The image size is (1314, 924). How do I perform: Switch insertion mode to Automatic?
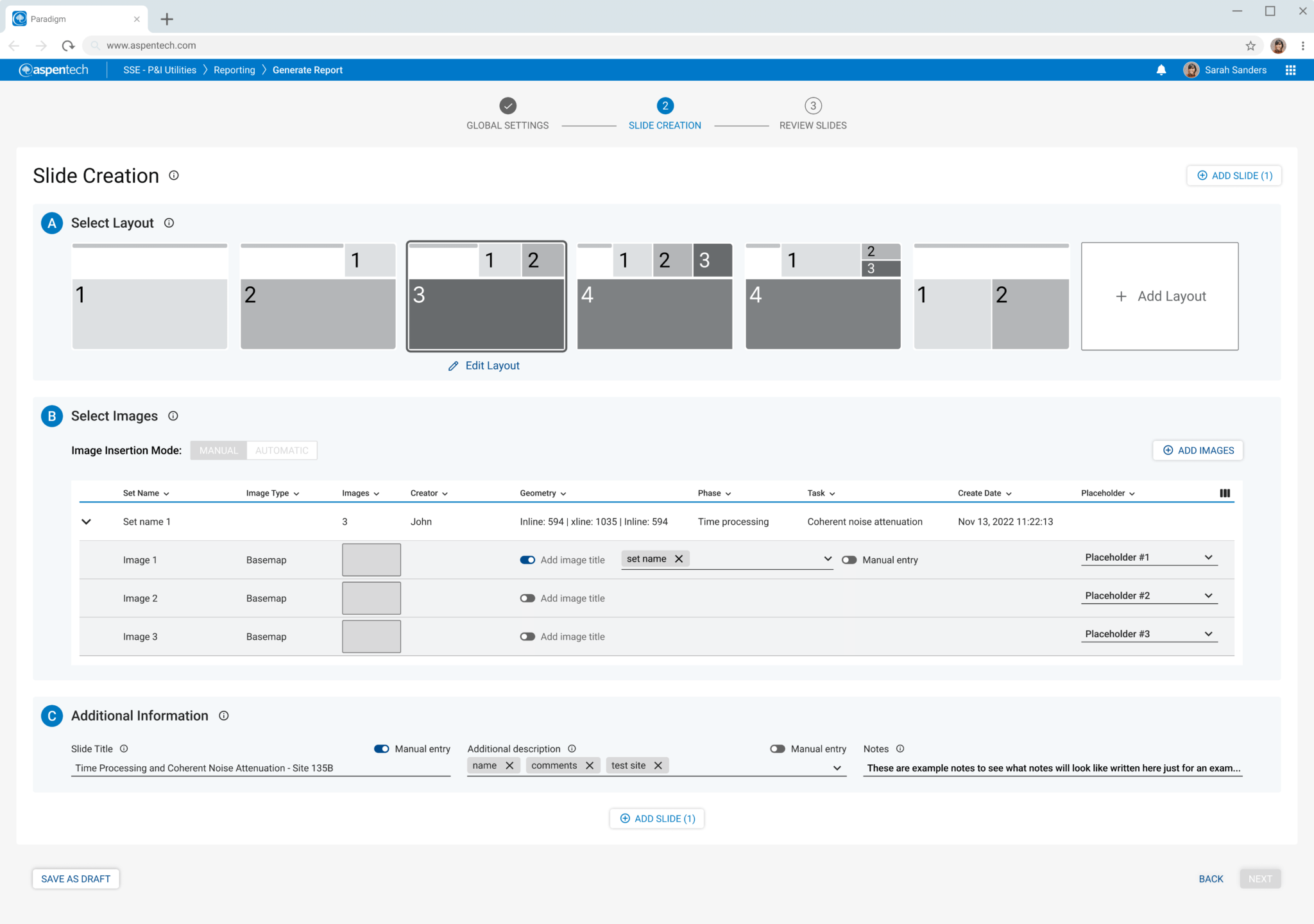click(x=282, y=450)
